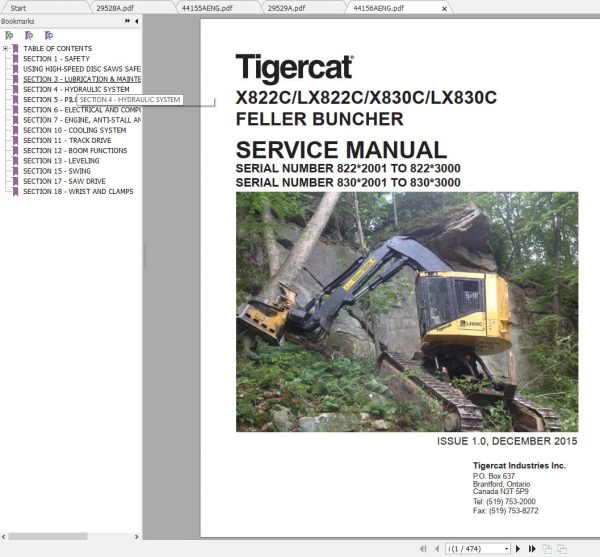600x557 pixels.
Task: Open SECTION 17 - SAW DRIVE bookmark
Action: point(64,181)
